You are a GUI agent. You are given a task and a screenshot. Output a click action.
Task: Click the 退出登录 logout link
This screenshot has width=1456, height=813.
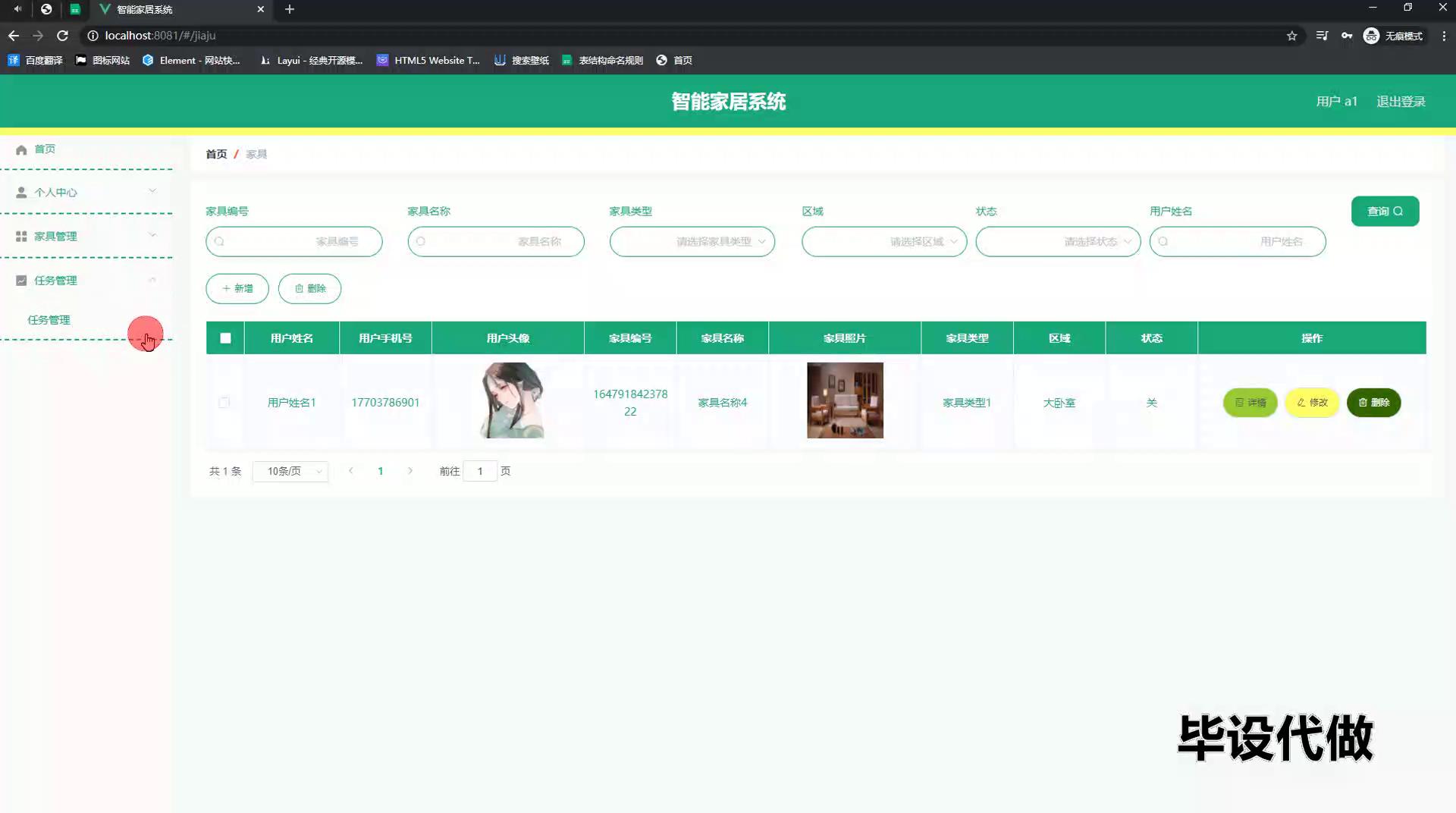pos(1401,102)
